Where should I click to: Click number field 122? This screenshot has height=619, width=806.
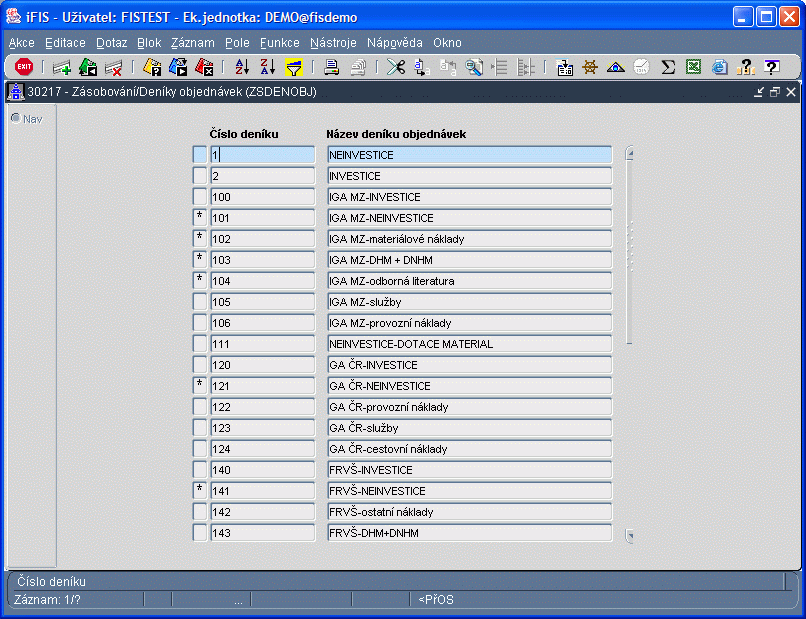click(x=263, y=407)
